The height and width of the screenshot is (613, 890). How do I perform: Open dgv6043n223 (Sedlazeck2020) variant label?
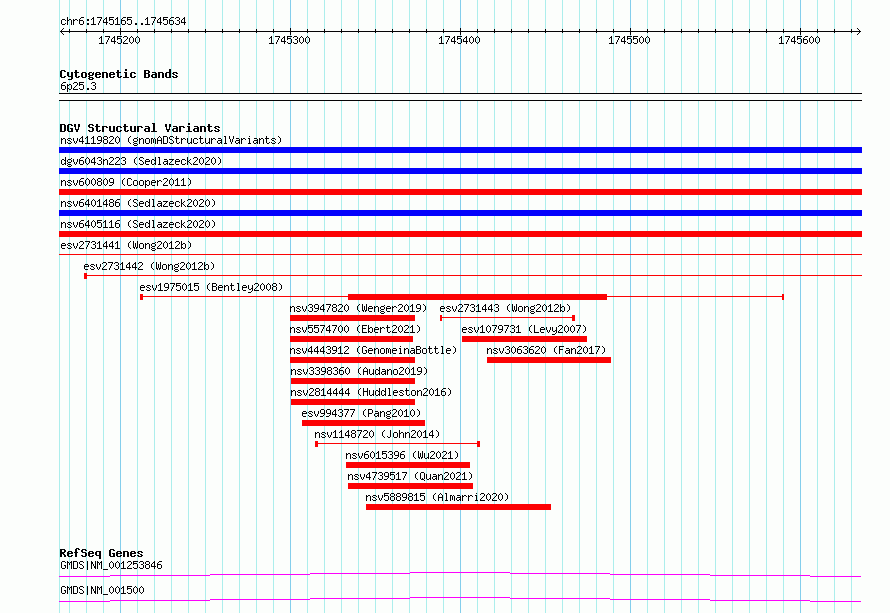tap(141, 161)
